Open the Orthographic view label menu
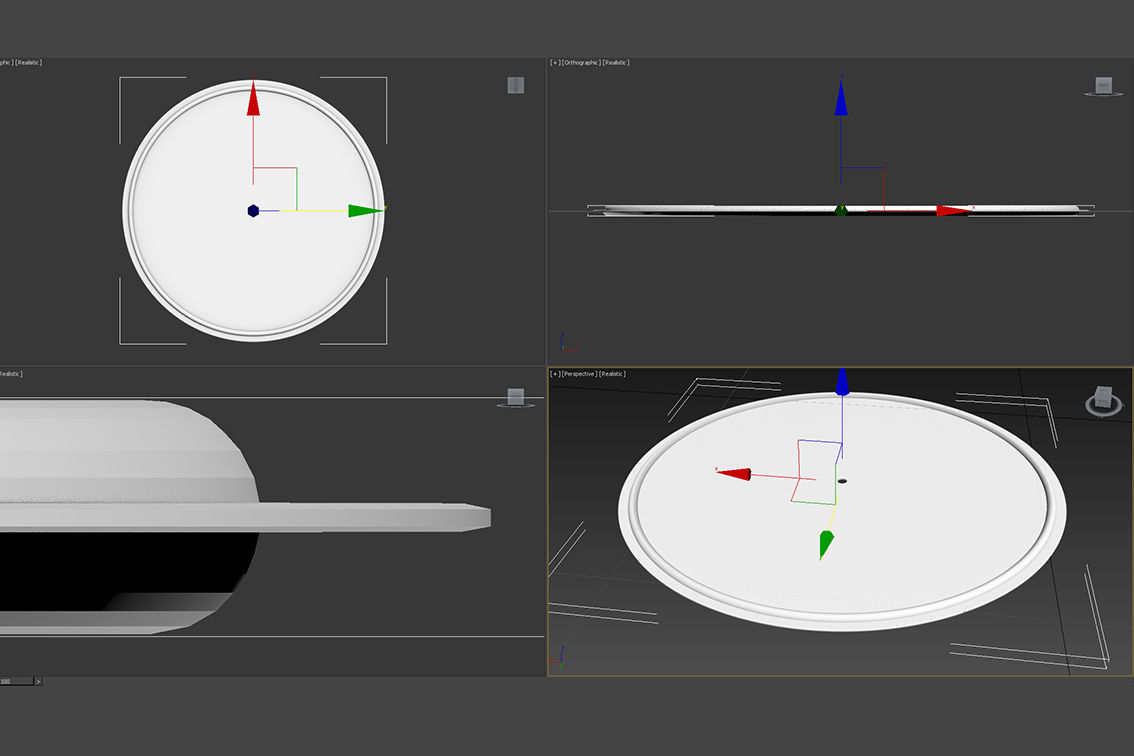The width and height of the screenshot is (1134, 756). tap(581, 63)
